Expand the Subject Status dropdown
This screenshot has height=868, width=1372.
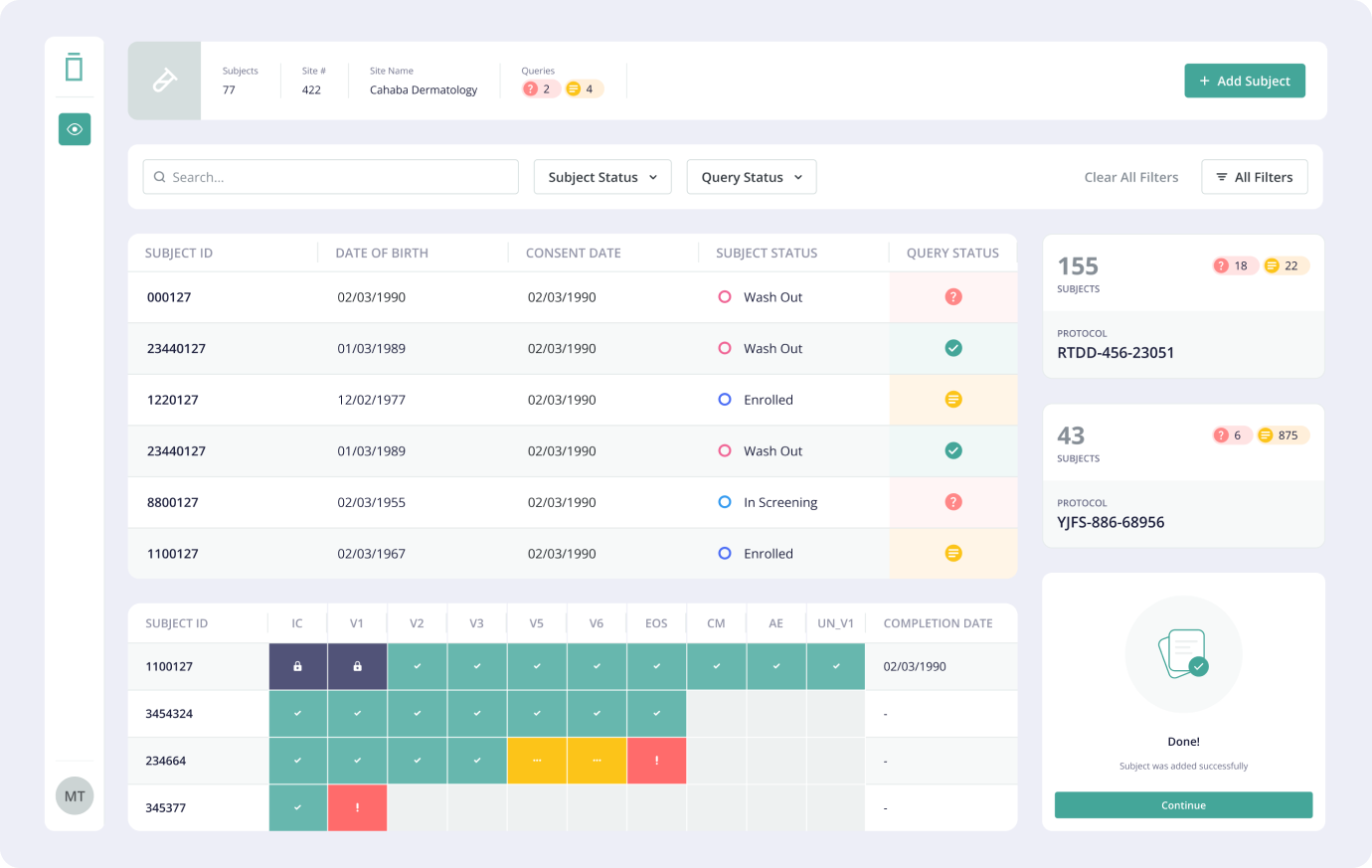click(602, 177)
